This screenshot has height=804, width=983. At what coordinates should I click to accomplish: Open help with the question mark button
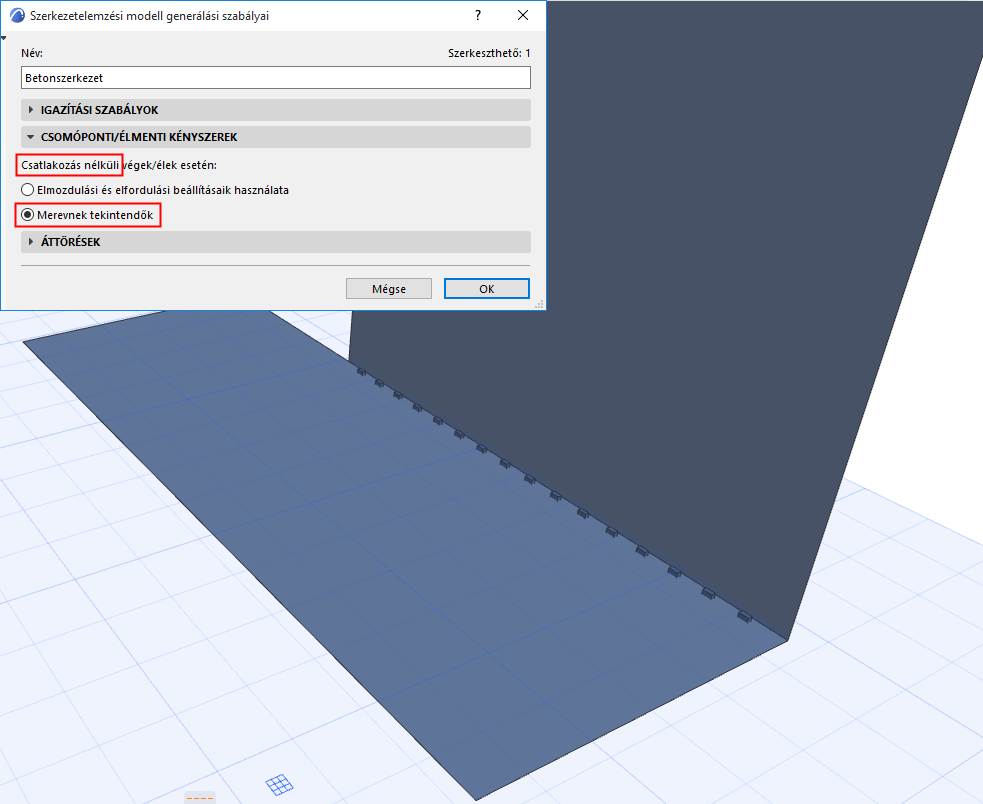pos(478,16)
